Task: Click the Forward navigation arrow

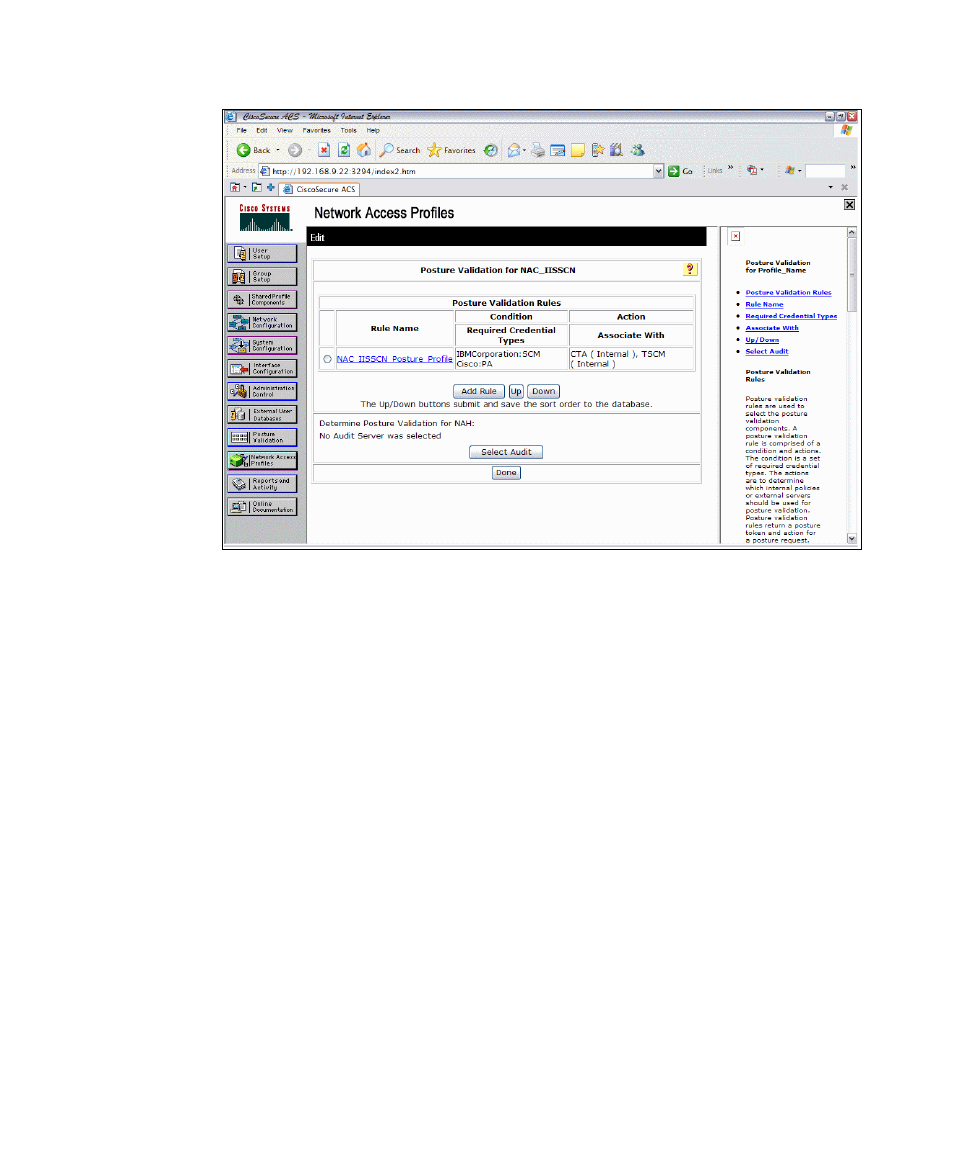Action: coord(295,150)
